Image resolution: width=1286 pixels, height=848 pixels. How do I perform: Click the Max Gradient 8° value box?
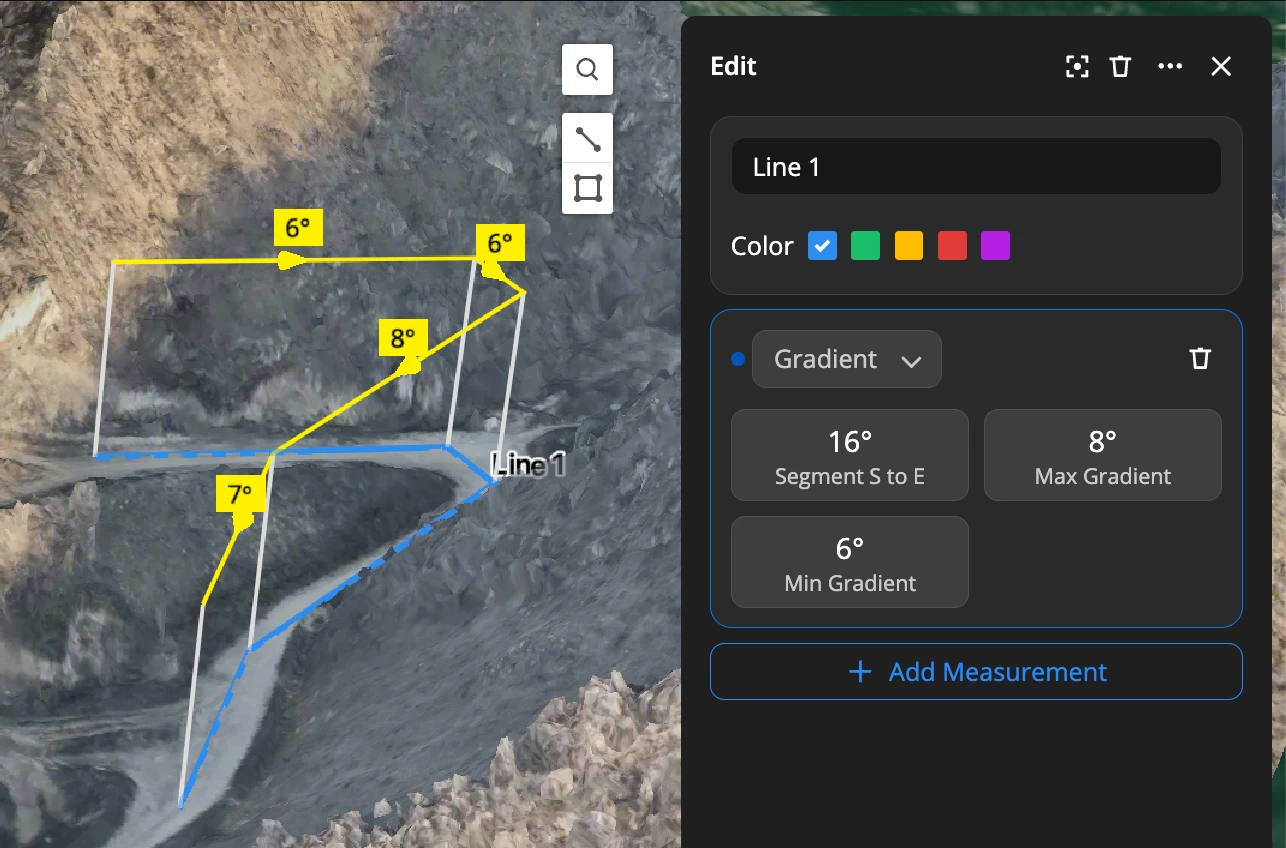[x=1102, y=455]
